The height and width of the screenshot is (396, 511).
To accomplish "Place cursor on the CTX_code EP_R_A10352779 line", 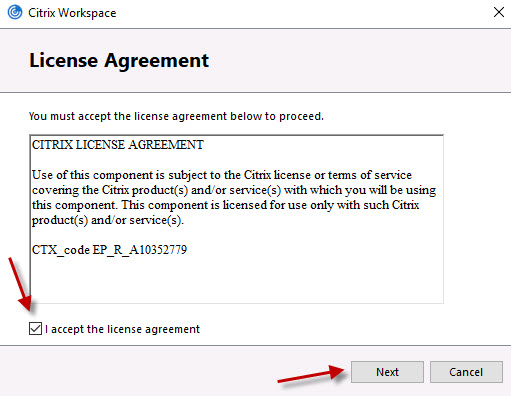I will (x=109, y=250).
